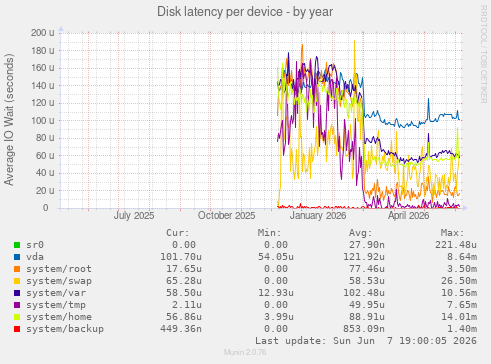Click the dark purple system/var legend swatch
The height and width of the screenshot is (364, 491).
click(17, 293)
